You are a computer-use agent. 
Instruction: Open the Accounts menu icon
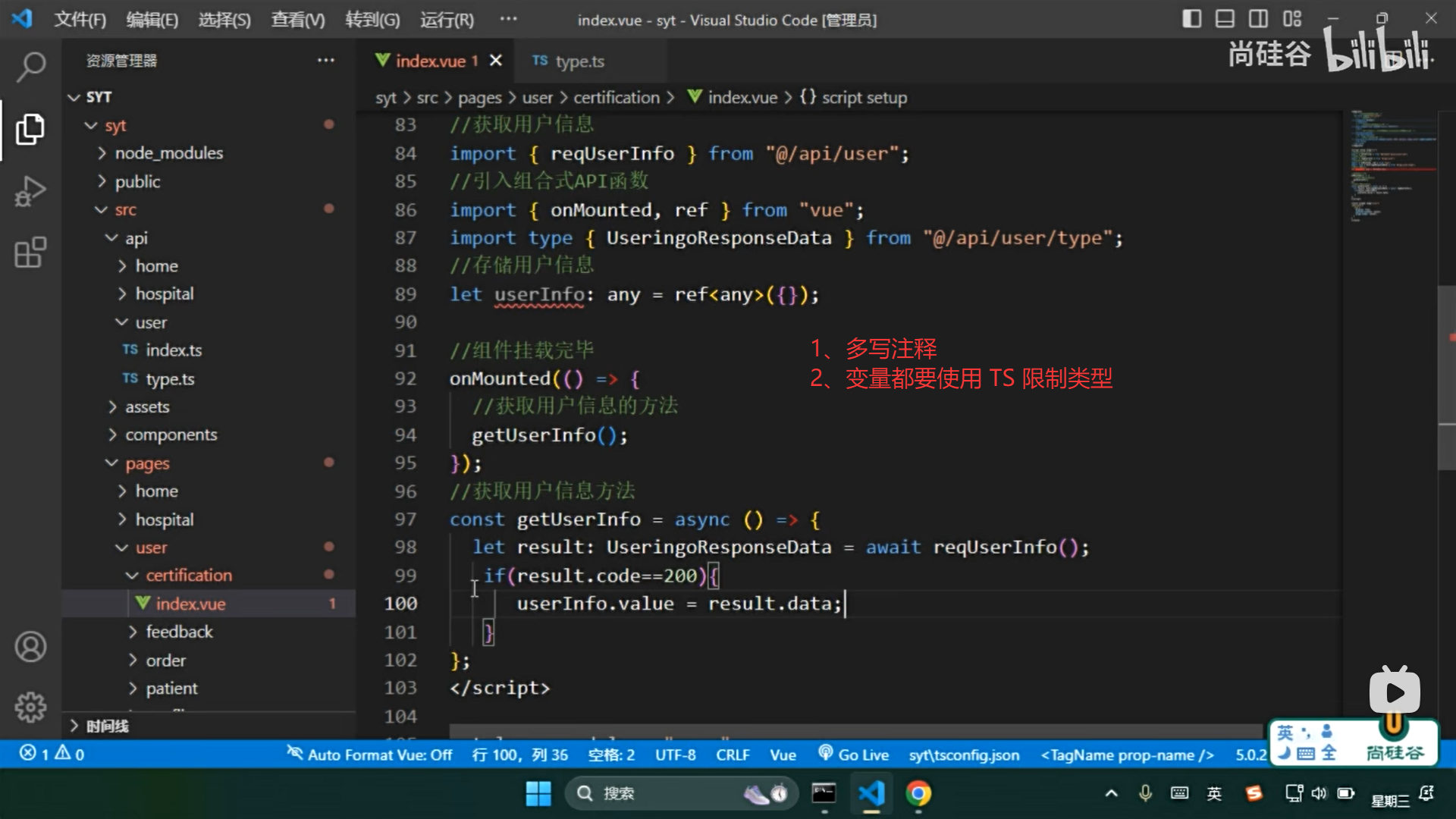[x=30, y=647]
